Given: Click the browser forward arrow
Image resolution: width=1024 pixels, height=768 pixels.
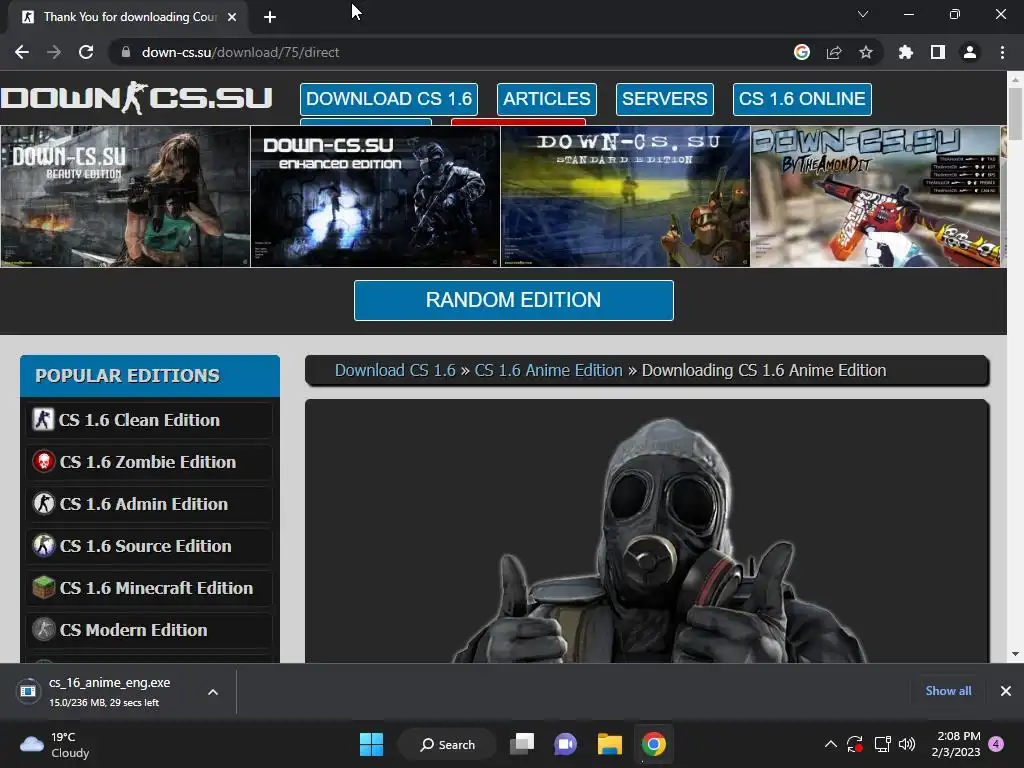Looking at the screenshot, I should point(54,52).
